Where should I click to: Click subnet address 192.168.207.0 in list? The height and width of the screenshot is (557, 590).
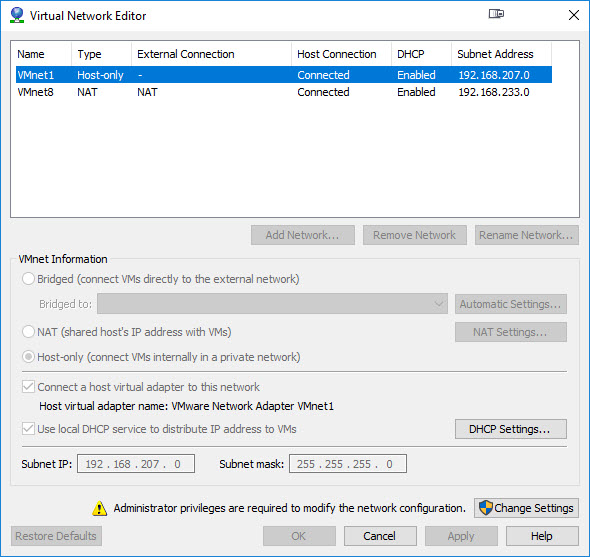pyautogui.click(x=494, y=75)
